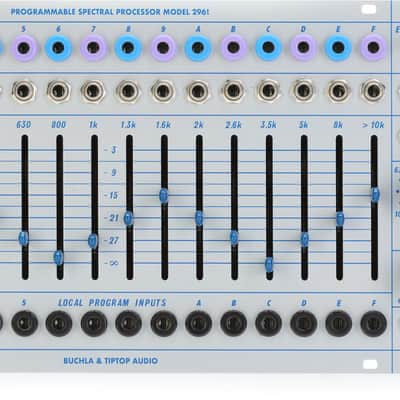Click the 2.6k band slider knob
The image size is (400, 400).
tap(234, 237)
